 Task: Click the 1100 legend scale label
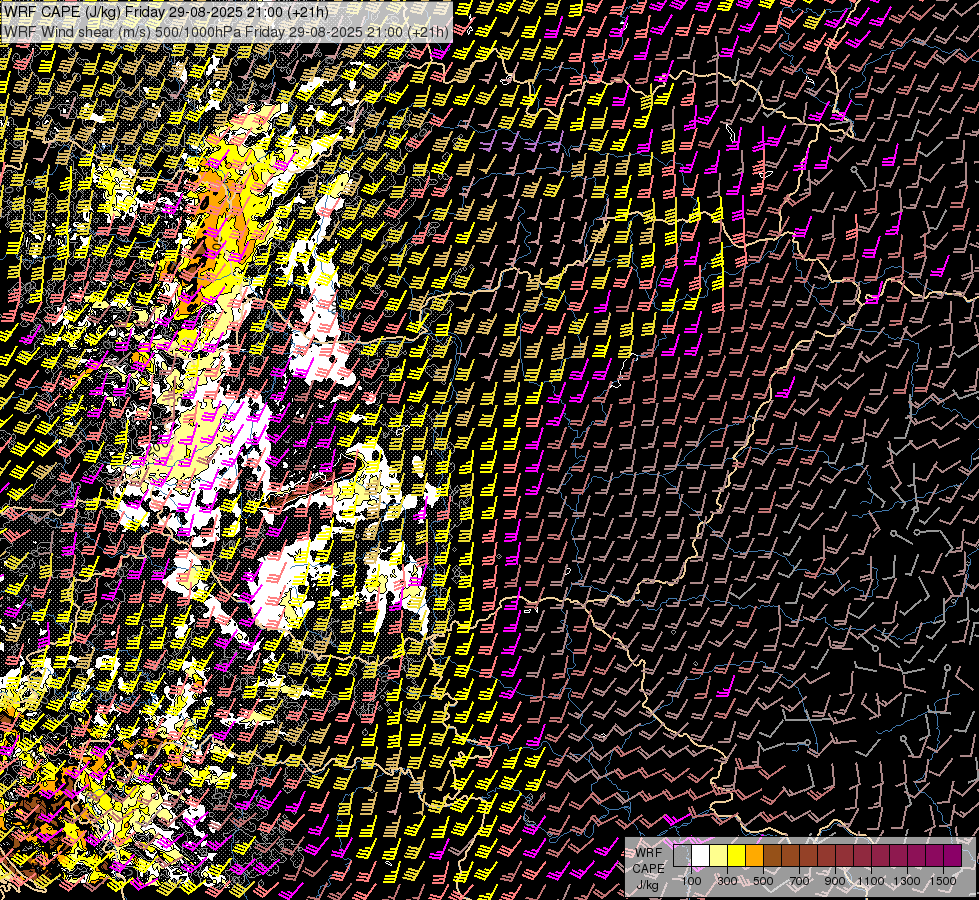click(870, 881)
